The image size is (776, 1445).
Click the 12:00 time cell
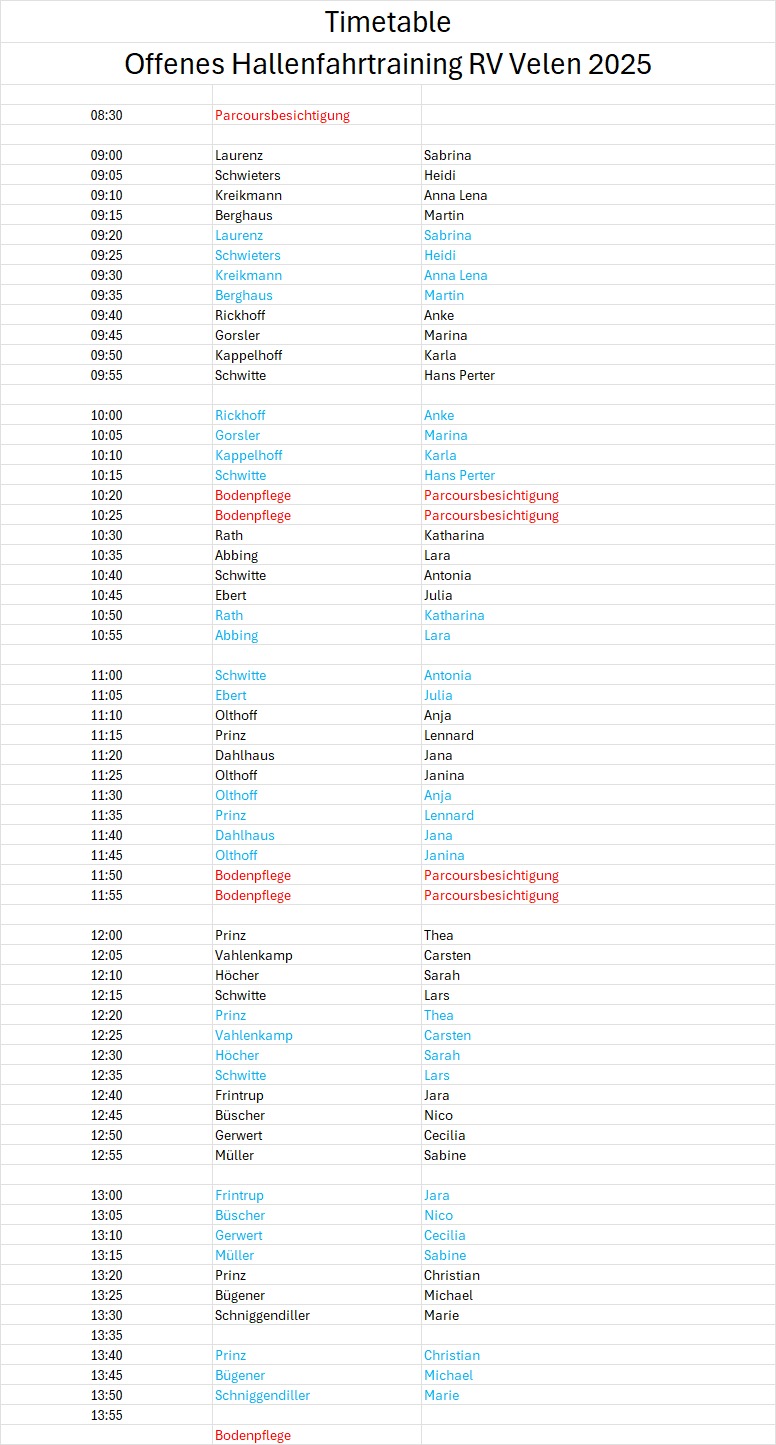click(x=106, y=935)
